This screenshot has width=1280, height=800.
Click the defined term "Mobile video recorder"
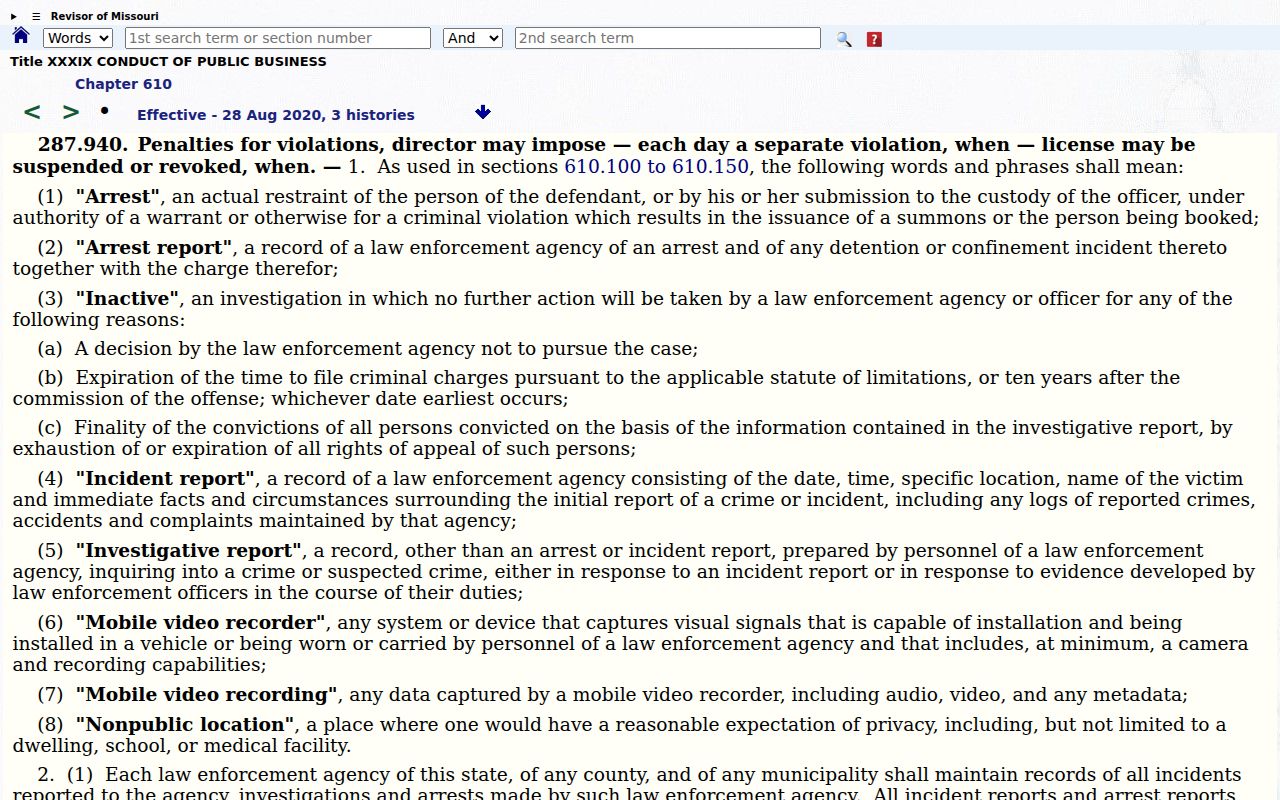[200, 623]
